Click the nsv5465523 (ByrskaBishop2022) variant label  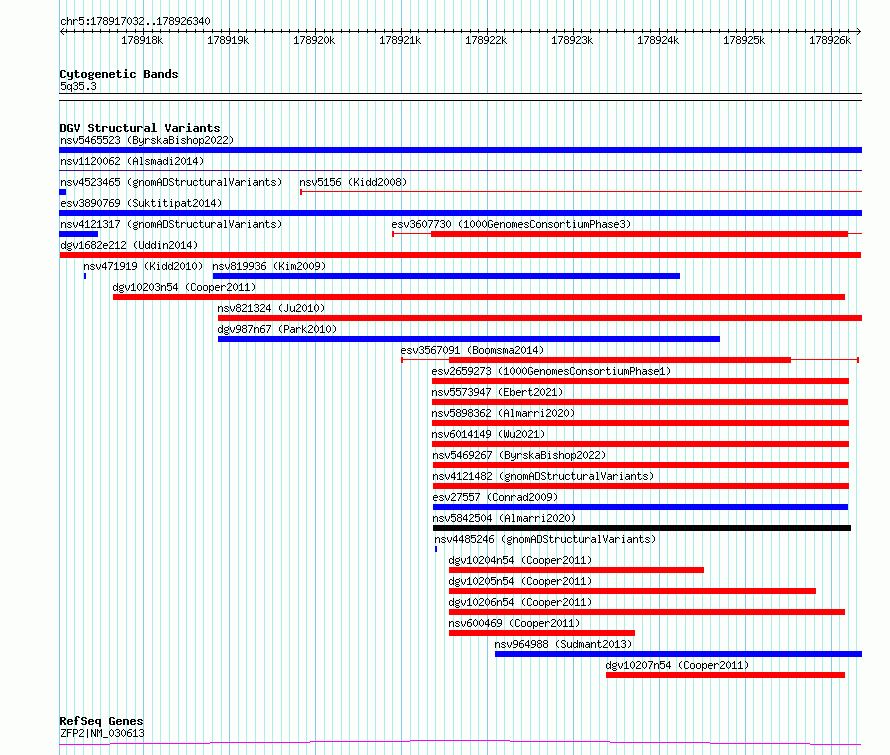pos(146,140)
